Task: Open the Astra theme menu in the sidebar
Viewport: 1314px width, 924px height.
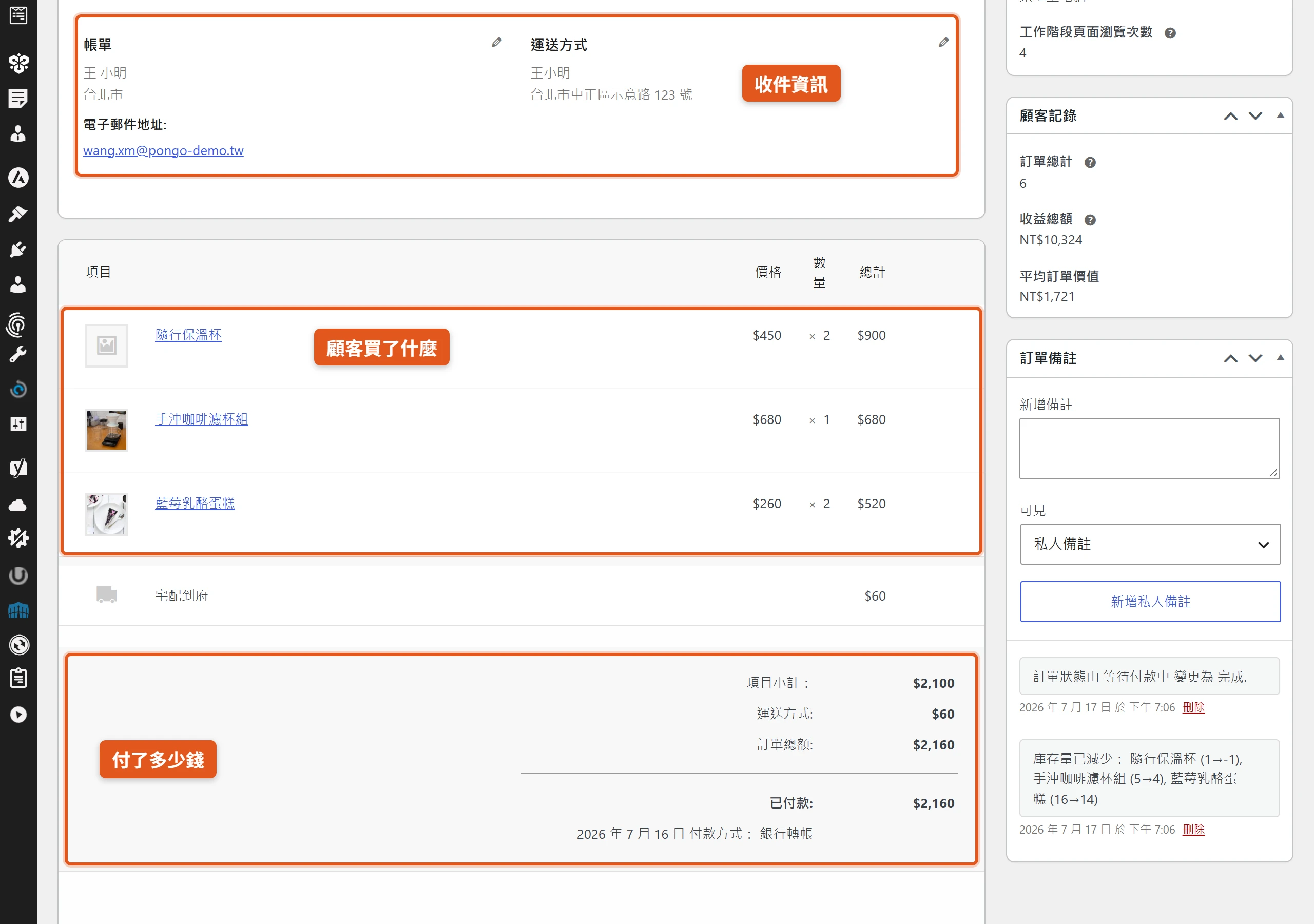Action: tap(18, 178)
